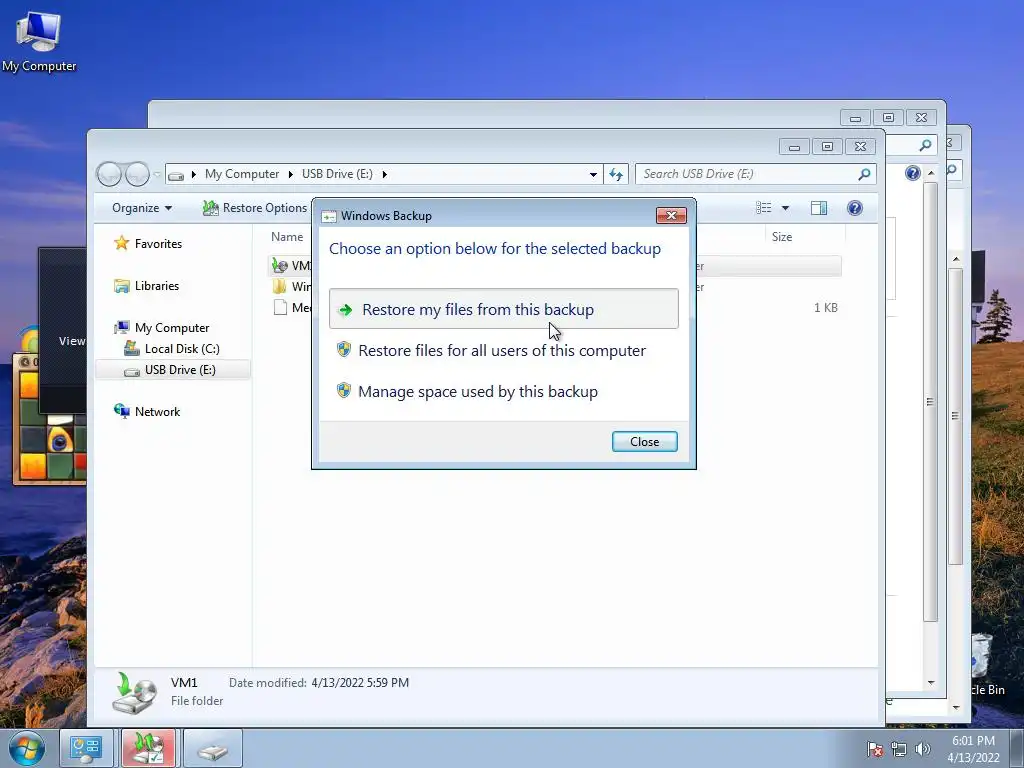Click the Backup and Restore taskbar icon
This screenshot has height=768, width=1024.
tap(148, 748)
